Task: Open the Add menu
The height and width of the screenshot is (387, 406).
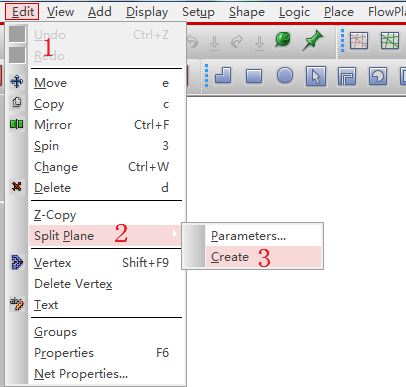Action: click(x=100, y=12)
